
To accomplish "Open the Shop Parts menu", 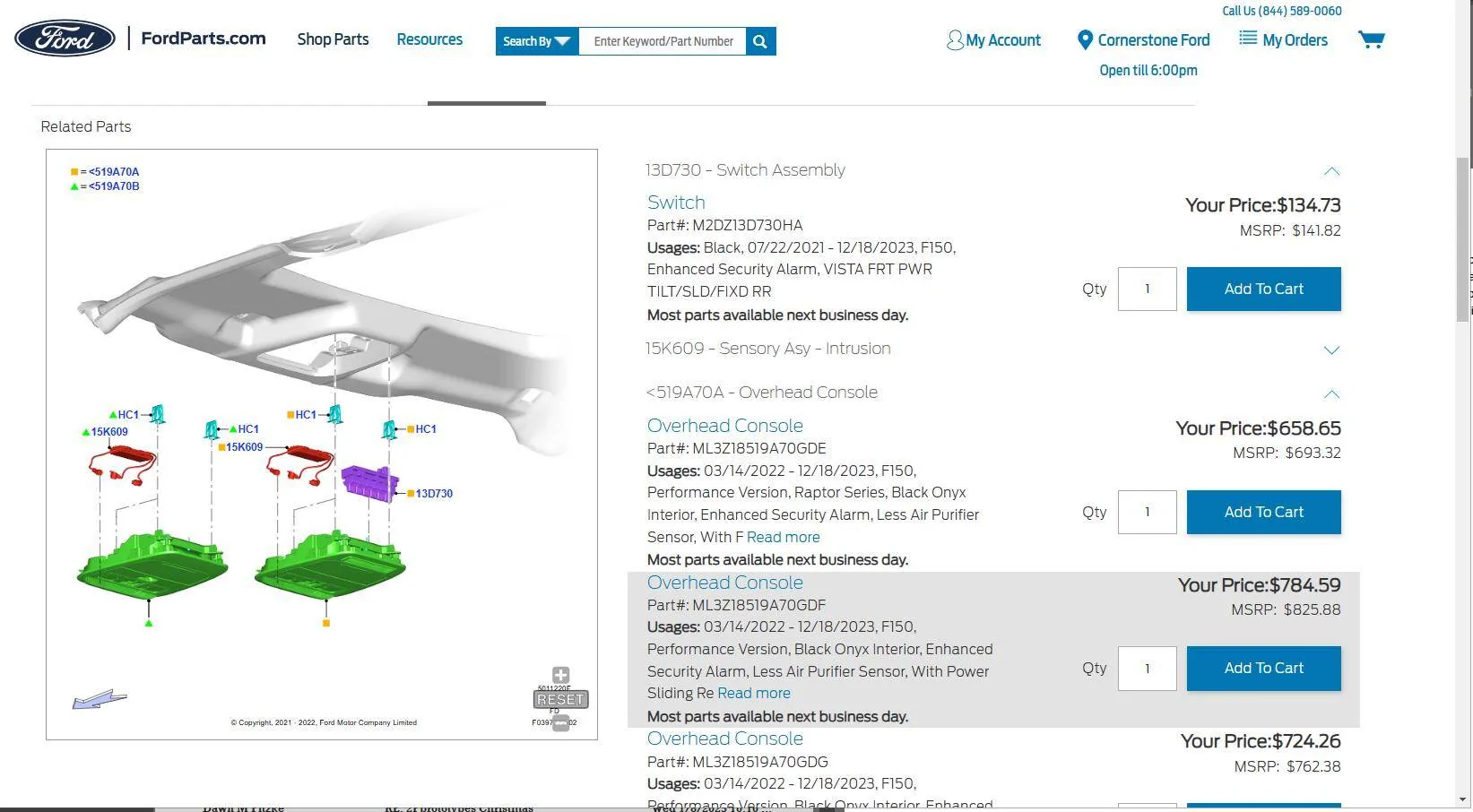I will click(333, 39).
